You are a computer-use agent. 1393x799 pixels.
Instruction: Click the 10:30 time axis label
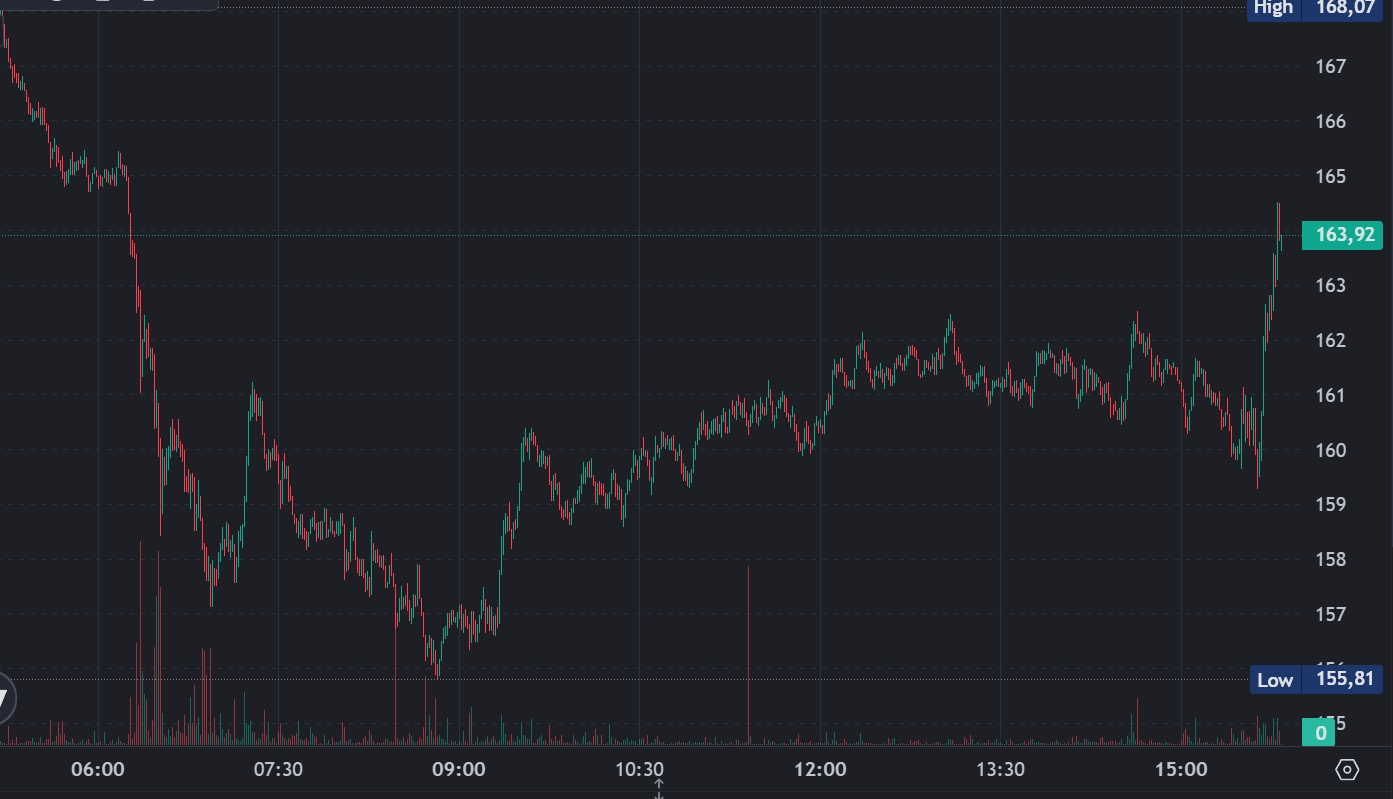click(x=640, y=769)
